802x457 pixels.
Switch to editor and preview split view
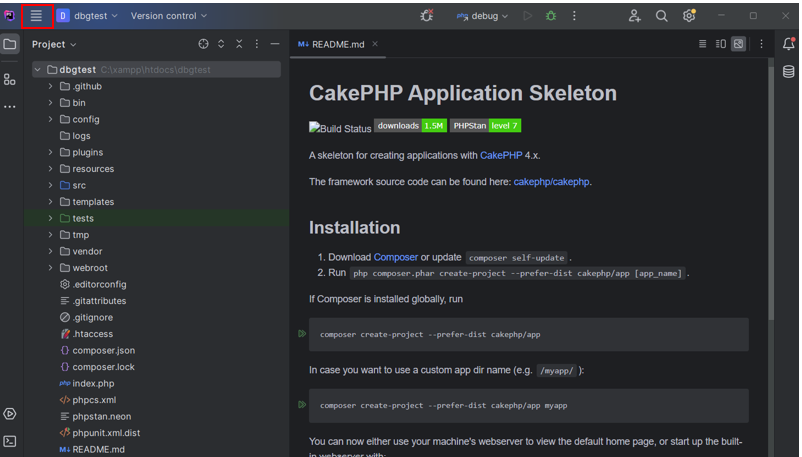coord(721,44)
